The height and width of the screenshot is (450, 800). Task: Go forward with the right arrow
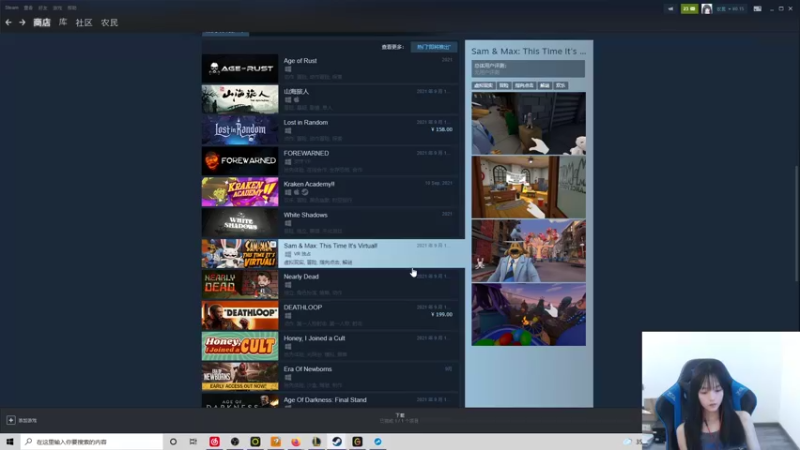[x=22, y=22]
